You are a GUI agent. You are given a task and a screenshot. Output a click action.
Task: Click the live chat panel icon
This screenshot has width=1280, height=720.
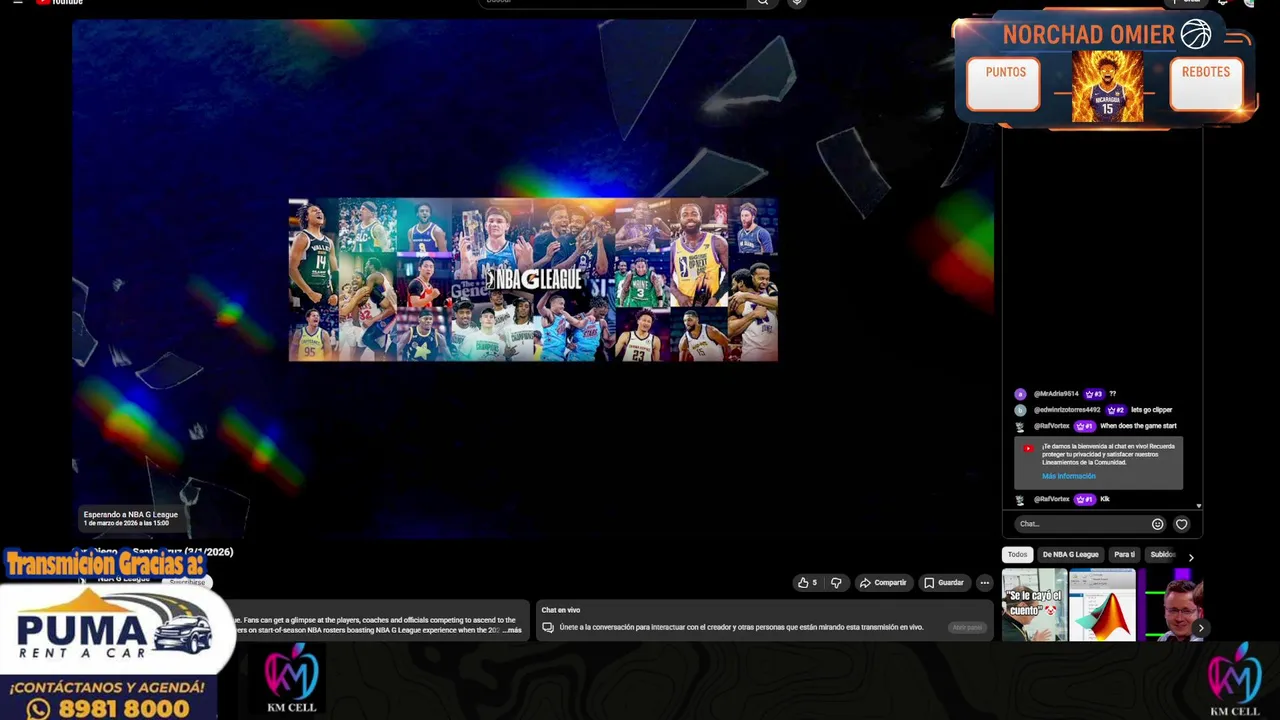(x=548, y=627)
